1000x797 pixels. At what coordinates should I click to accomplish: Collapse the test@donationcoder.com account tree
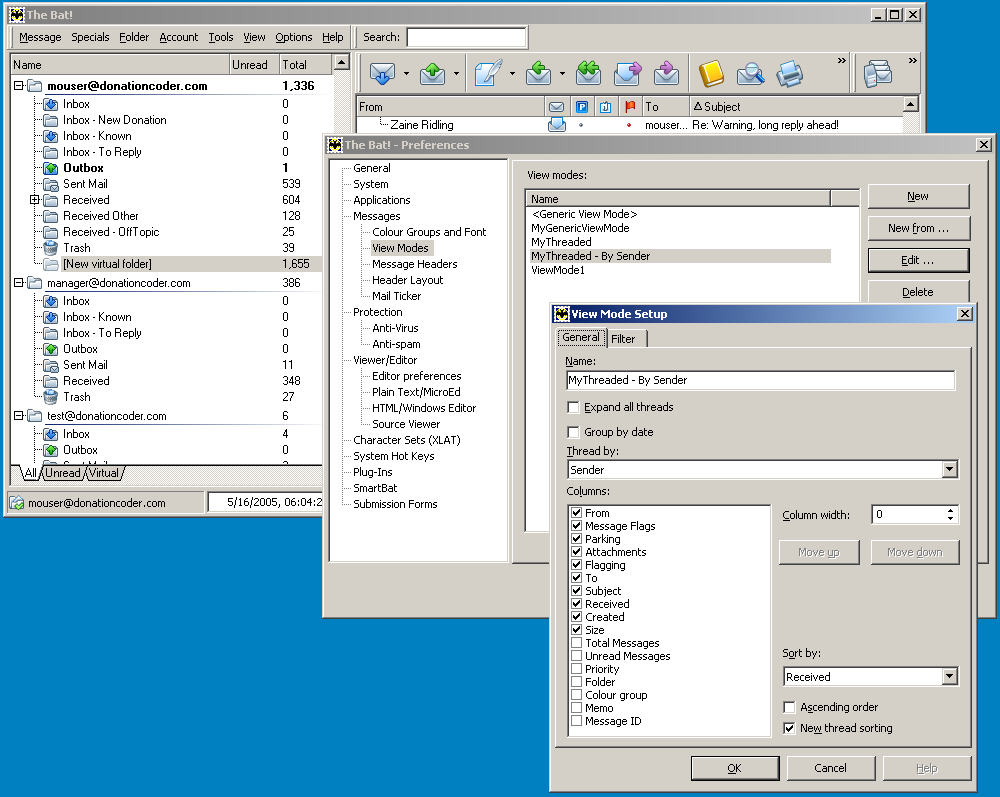(18, 416)
